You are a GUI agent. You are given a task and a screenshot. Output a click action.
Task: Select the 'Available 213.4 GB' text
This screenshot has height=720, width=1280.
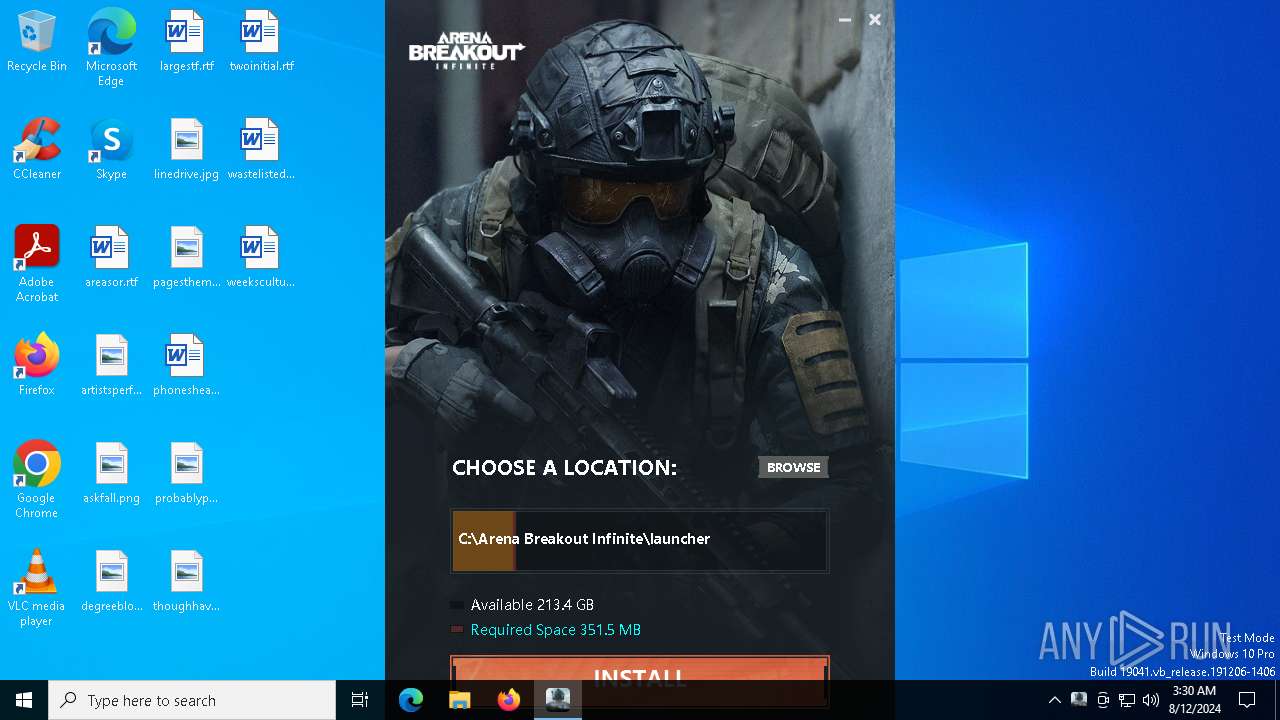(532, 605)
